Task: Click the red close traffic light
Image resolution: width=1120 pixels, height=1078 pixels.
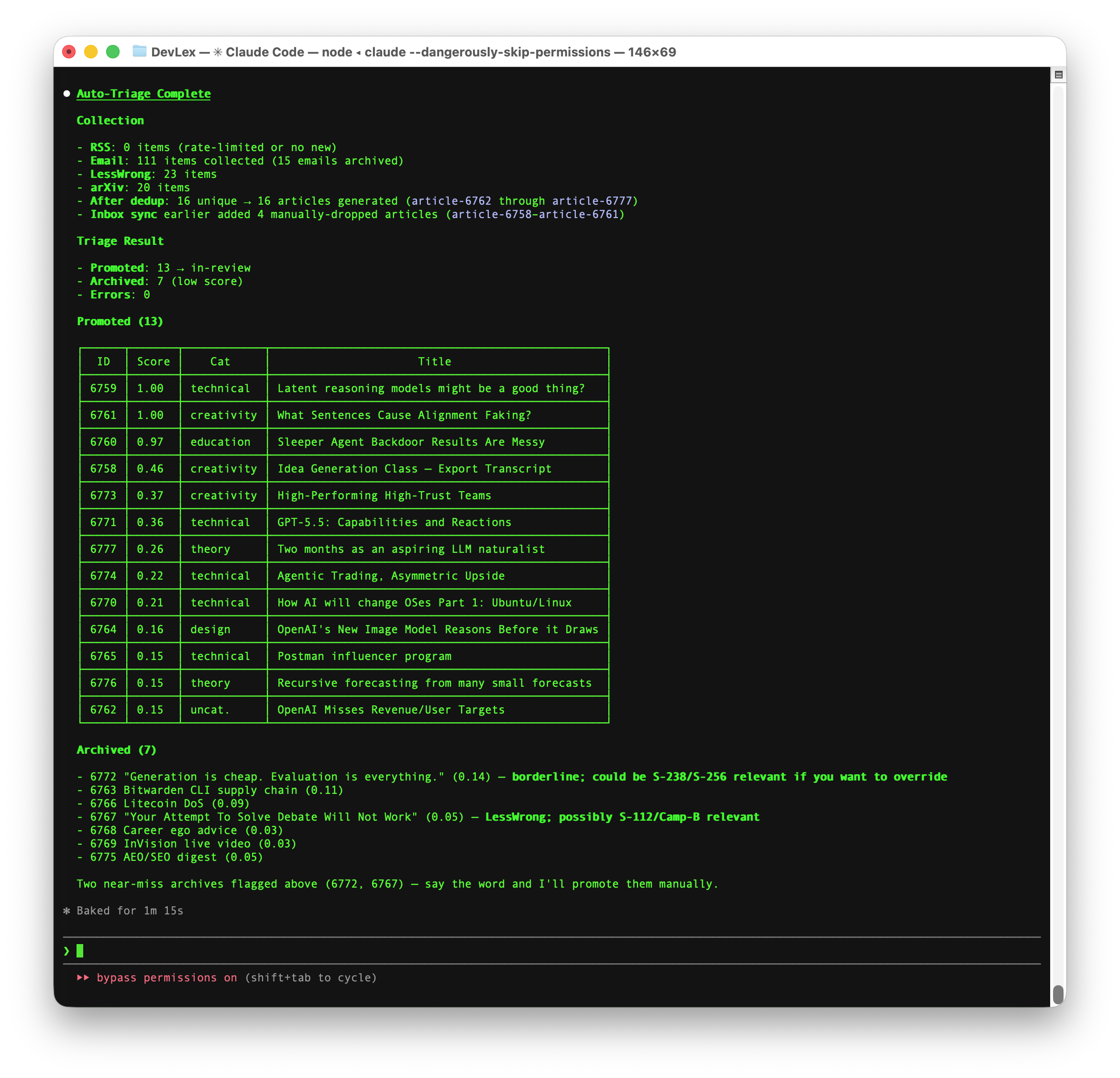Action: (69, 52)
